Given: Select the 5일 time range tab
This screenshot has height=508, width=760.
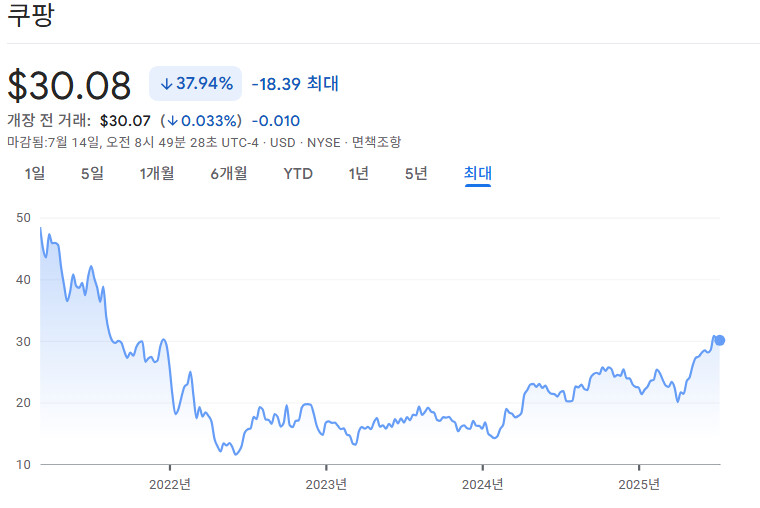Looking at the screenshot, I should (x=92, y=173).
